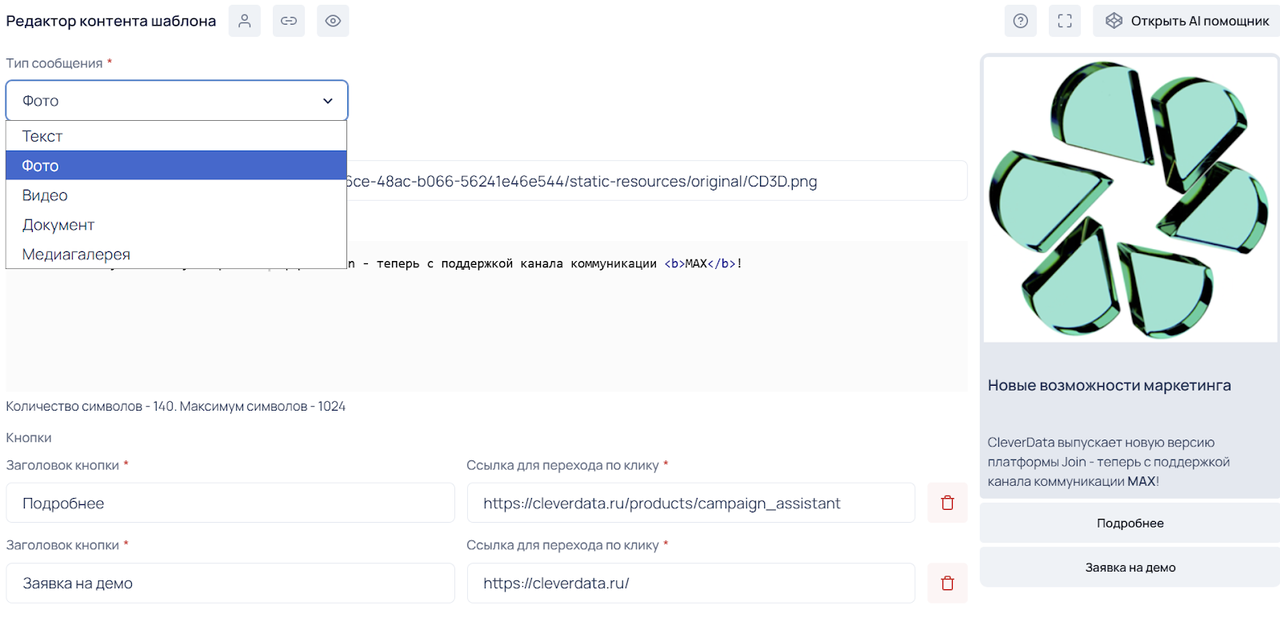Viewport: 1280px width, 618px height.
Task: Open the help question mark icon
Action: [x=1020, y=21]
